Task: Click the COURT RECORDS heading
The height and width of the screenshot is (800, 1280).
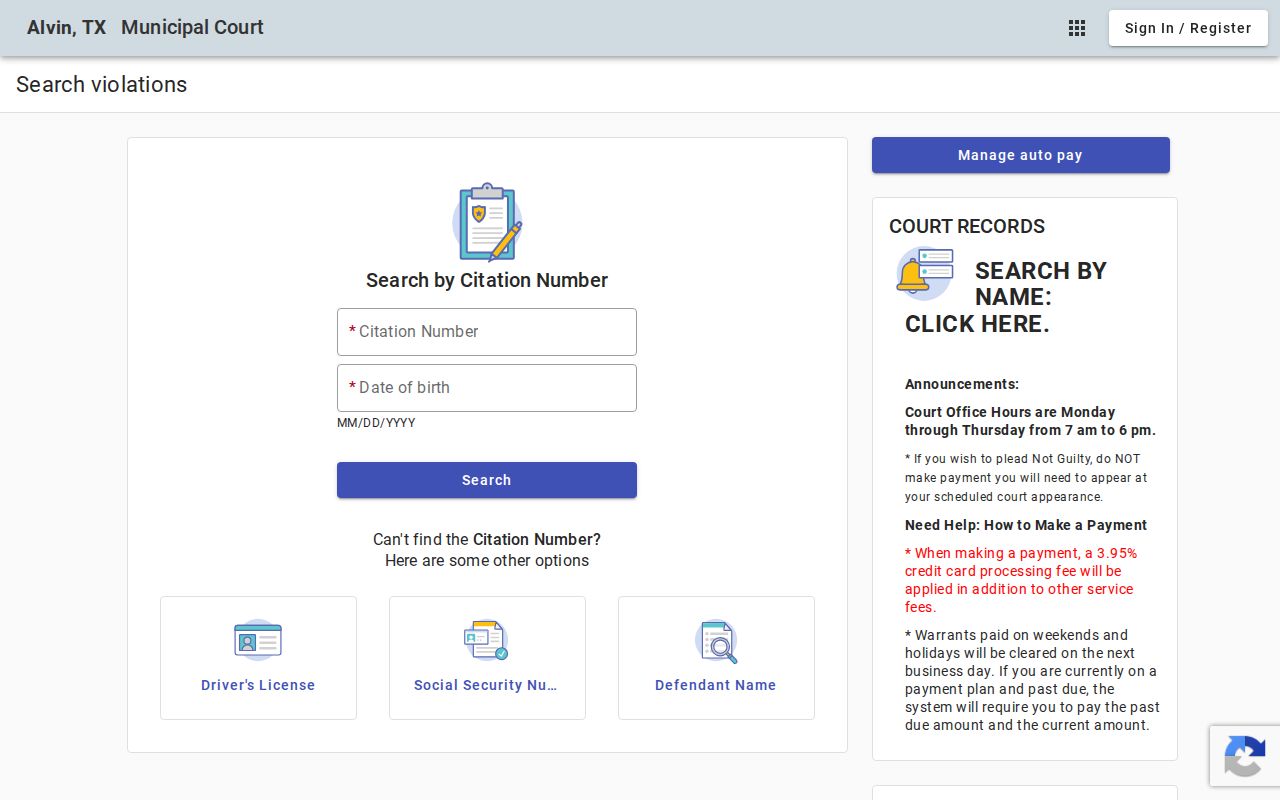Action: point(967,226)
